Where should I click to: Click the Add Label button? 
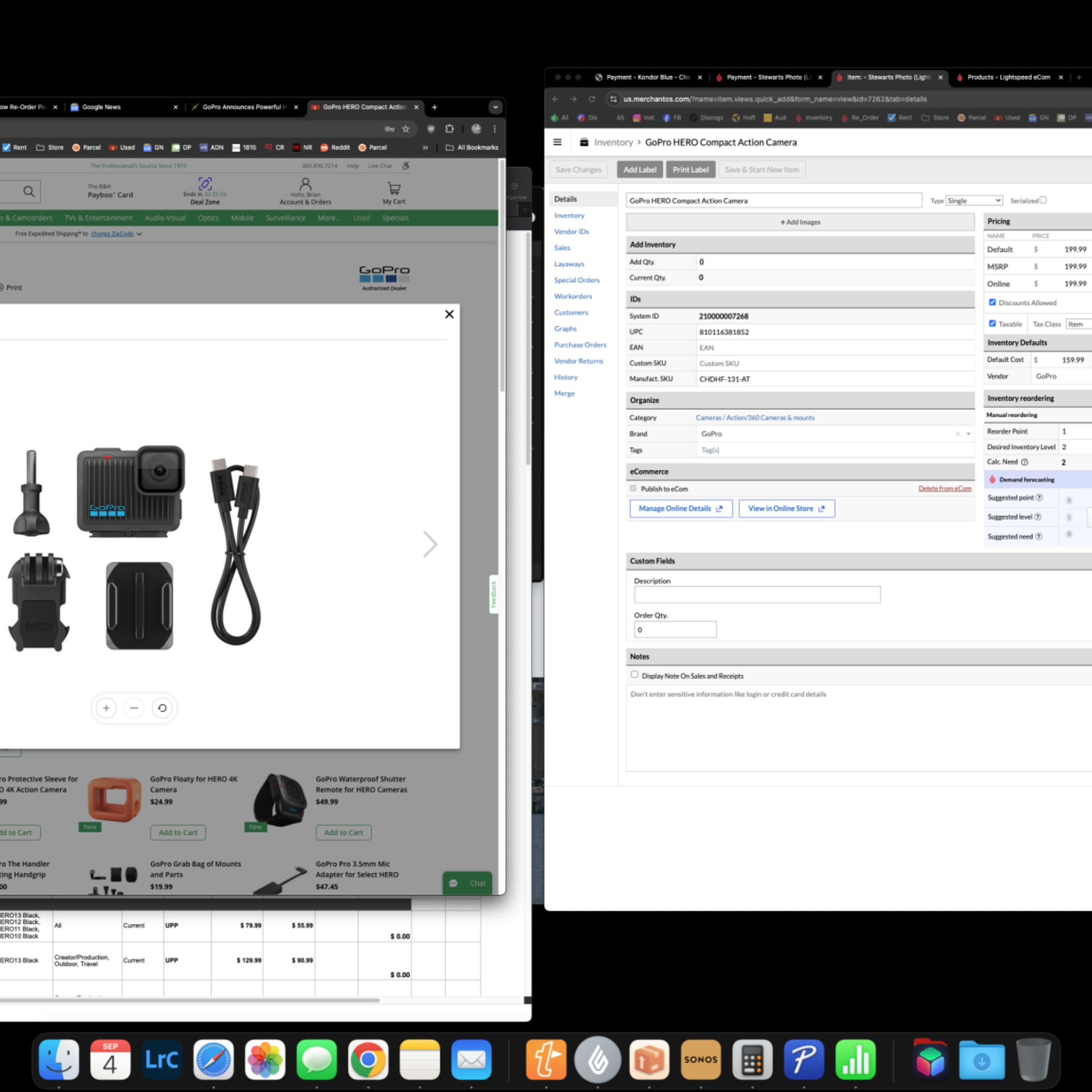[x=640, y=170]
